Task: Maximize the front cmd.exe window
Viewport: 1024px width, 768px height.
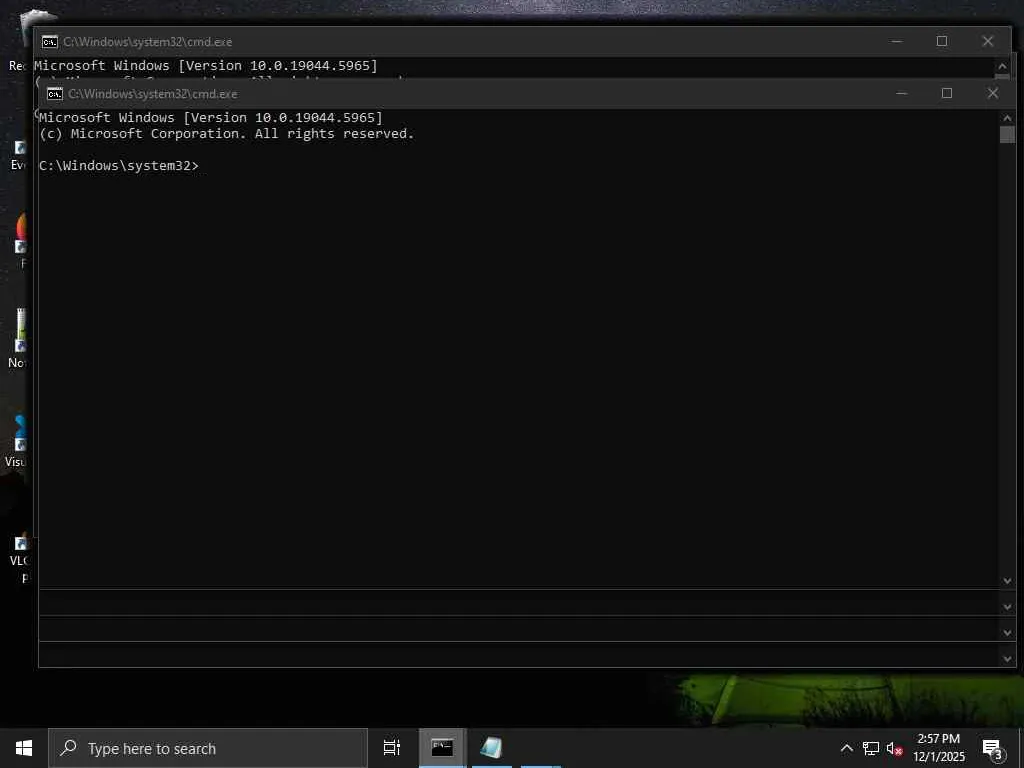Action: tap(946, 93)
